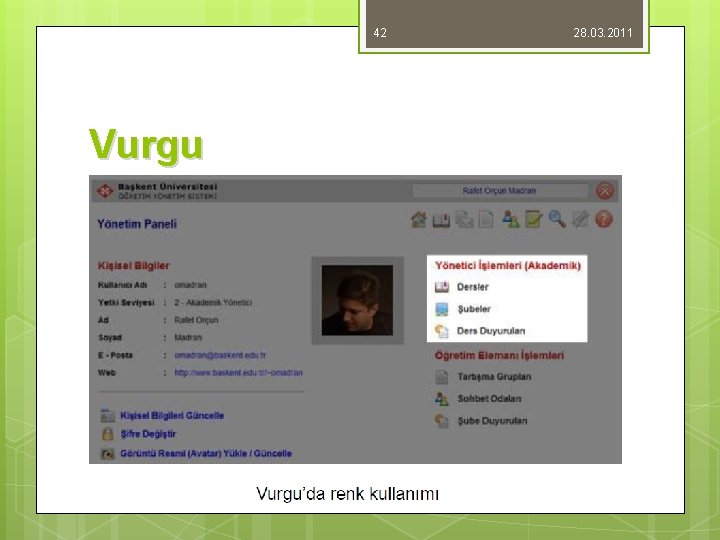Click the Öğretim Elemanı İşlemleri heading

(499, 355)
